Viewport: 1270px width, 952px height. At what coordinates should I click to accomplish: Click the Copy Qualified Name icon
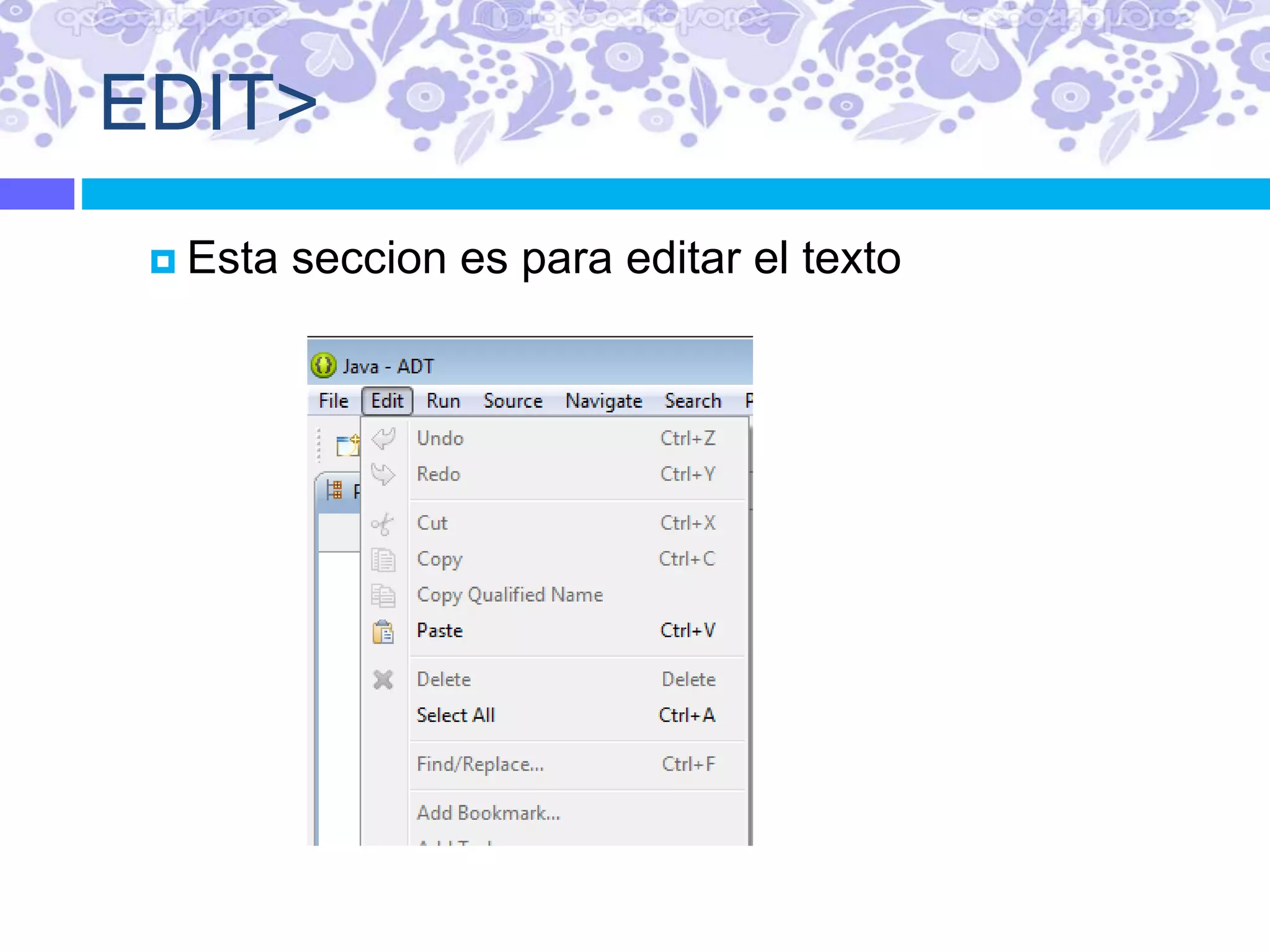pos(383,596)
